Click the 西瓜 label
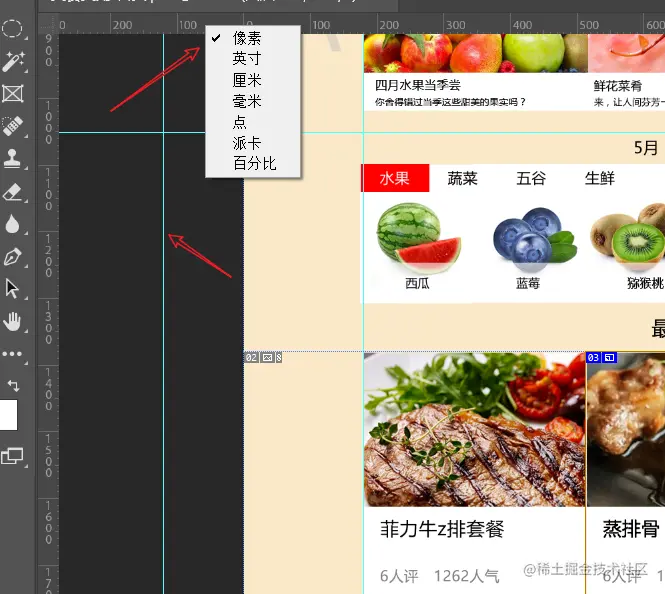This screenshot has width=665, height=594. [417, 283]
